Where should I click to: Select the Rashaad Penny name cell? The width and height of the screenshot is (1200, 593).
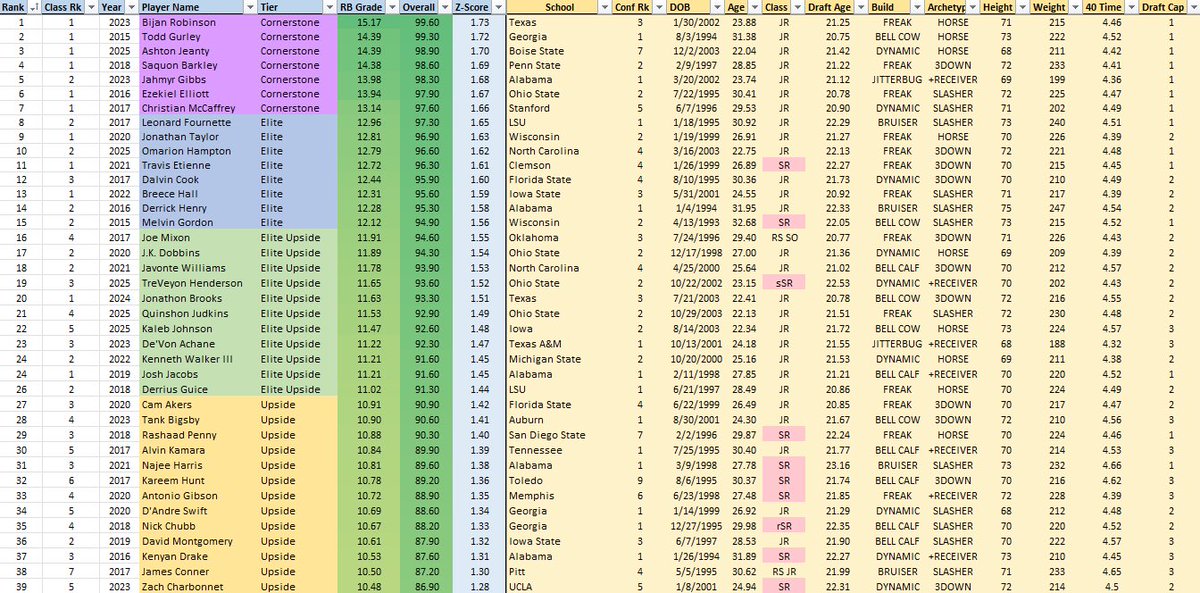[x=198, y=435]
